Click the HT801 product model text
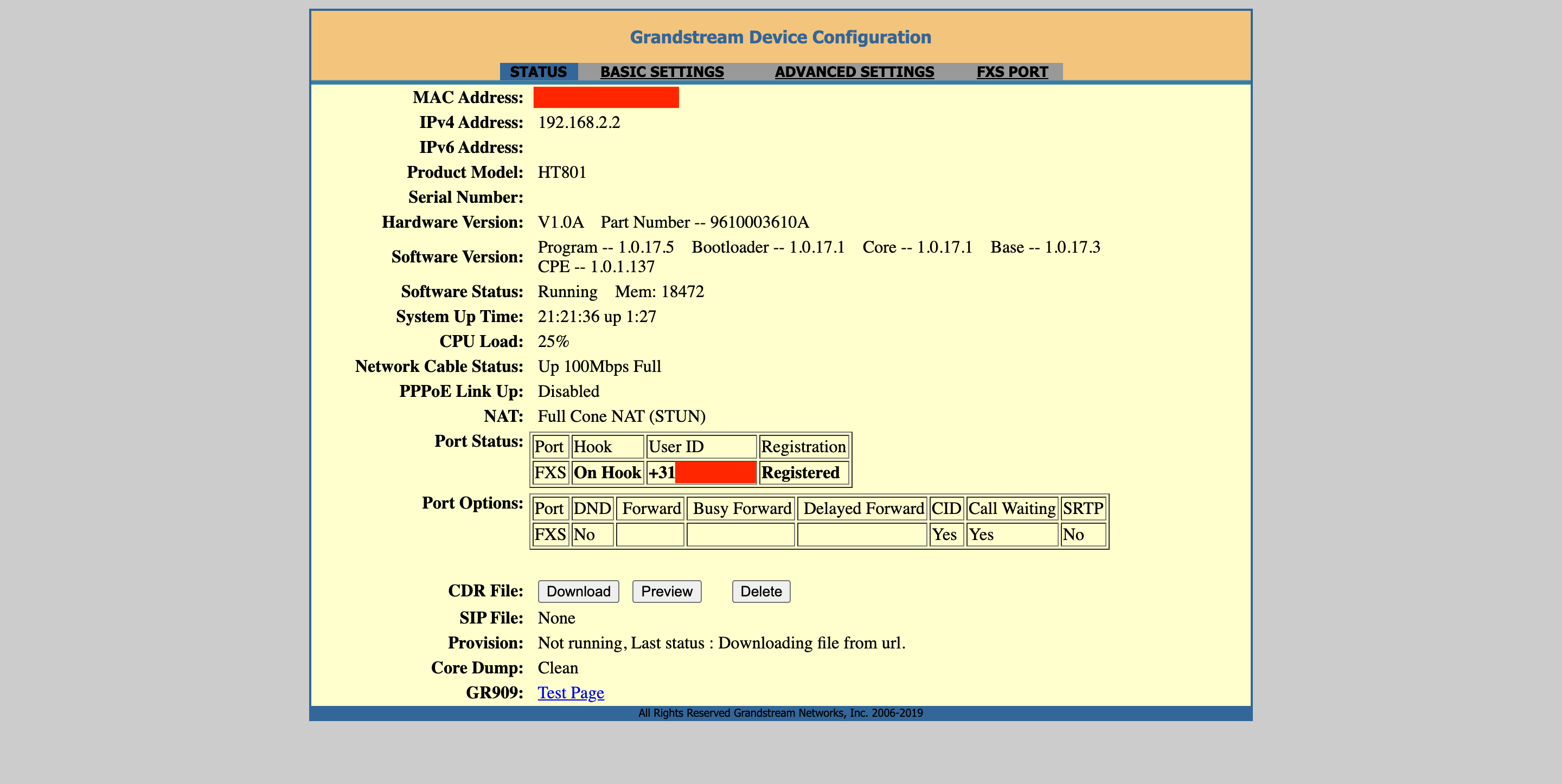Screen dimensions: 1562x784 pyautogui.click(x=561, y=172)
